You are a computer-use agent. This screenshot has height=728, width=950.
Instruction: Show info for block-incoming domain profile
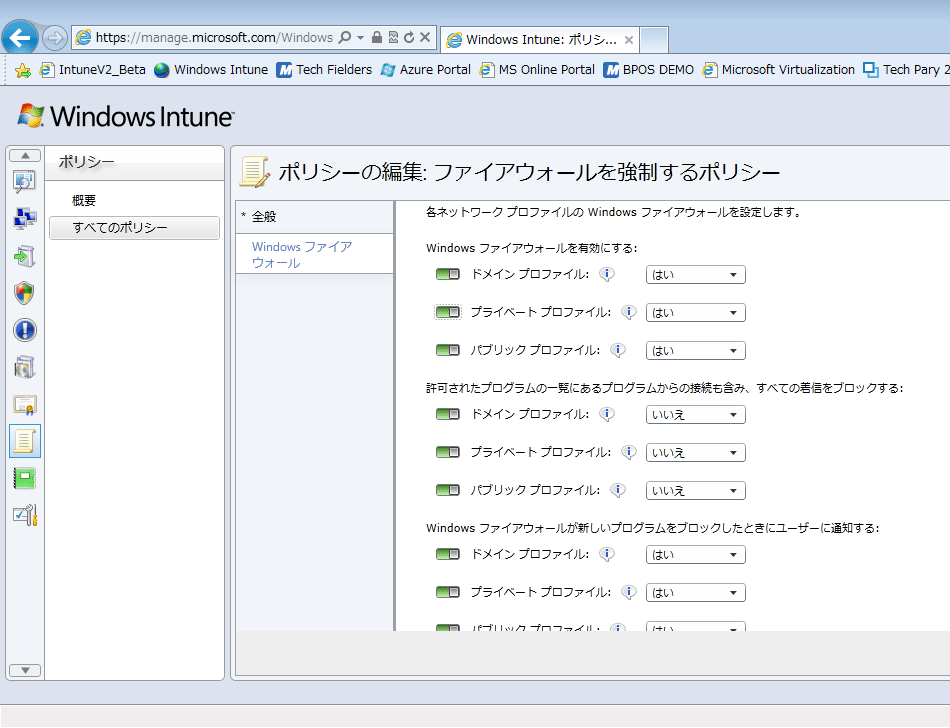click(606, 414)
